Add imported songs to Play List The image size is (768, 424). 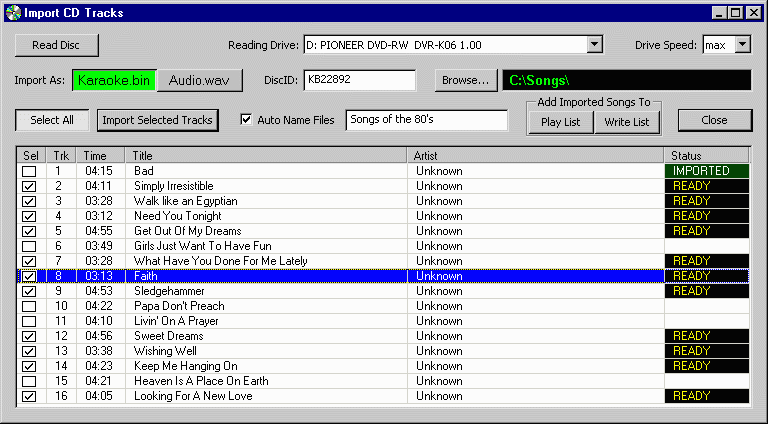point(560,122)
